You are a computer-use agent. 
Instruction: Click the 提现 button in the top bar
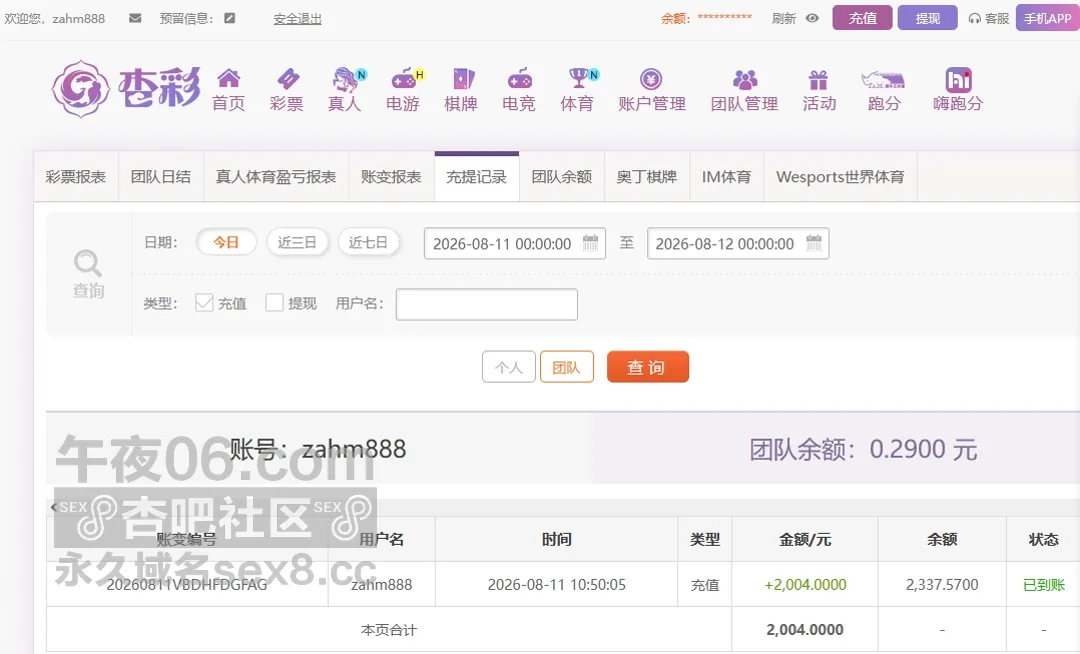[927, 18]
